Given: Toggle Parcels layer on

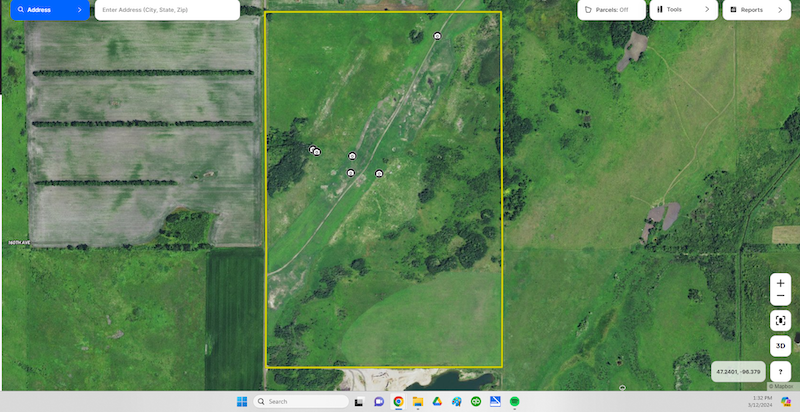Looking at the screenshot, I should point(612,10).
